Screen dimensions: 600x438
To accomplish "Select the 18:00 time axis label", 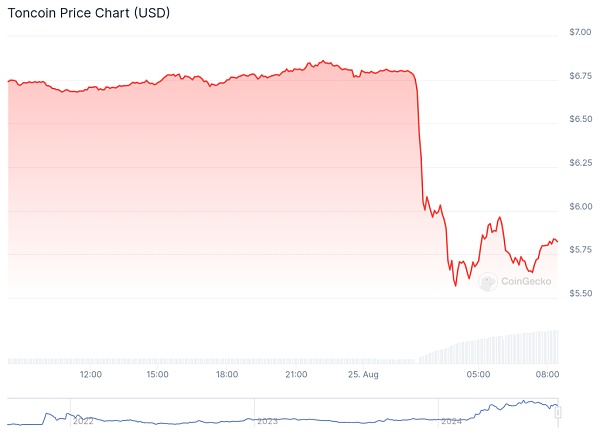I will (x=227, y=375).
